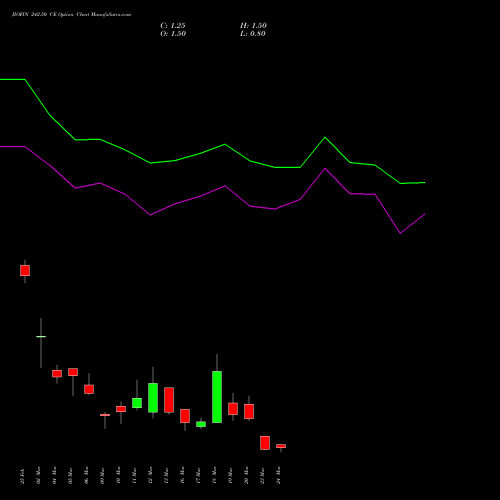Select the tall red candle for 13 Mar

pos(169,400)
